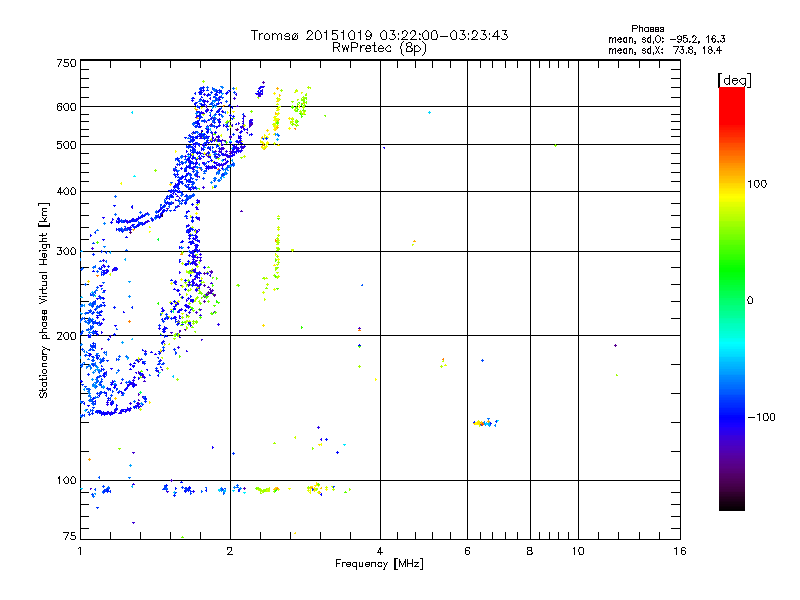Click the y-axis '750' label
The image size is (800, 600).
coord(66,63)
